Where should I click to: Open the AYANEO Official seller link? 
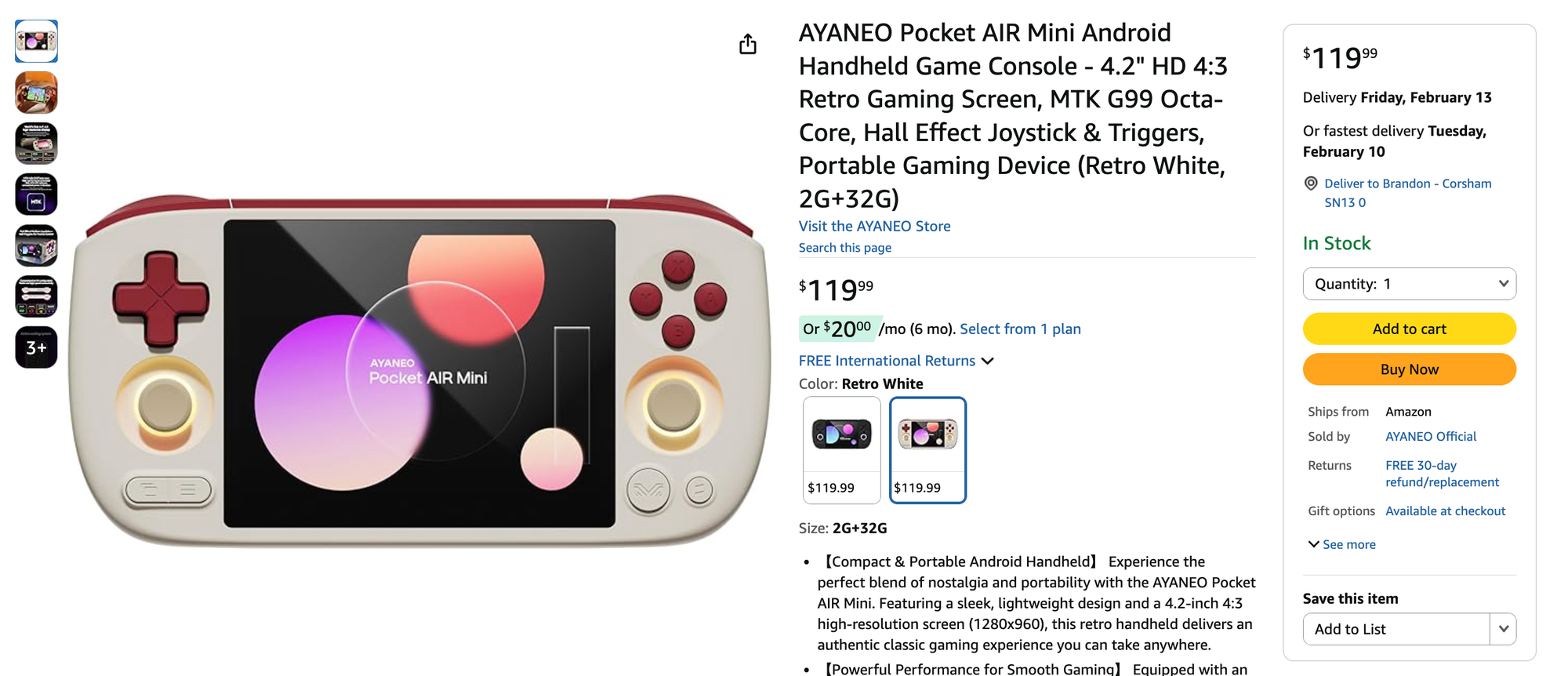[1430, 436]
